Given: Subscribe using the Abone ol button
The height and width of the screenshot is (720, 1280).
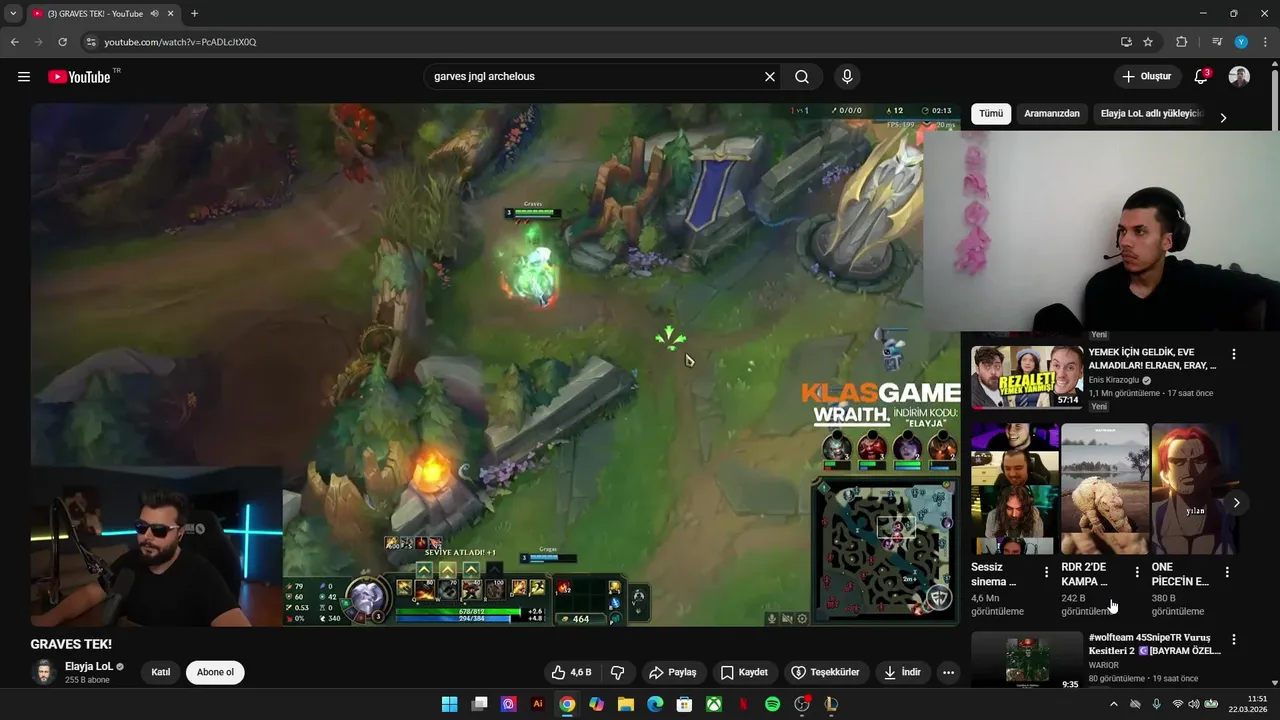Looking at the screenshot, I should click(x=215, y=672).
